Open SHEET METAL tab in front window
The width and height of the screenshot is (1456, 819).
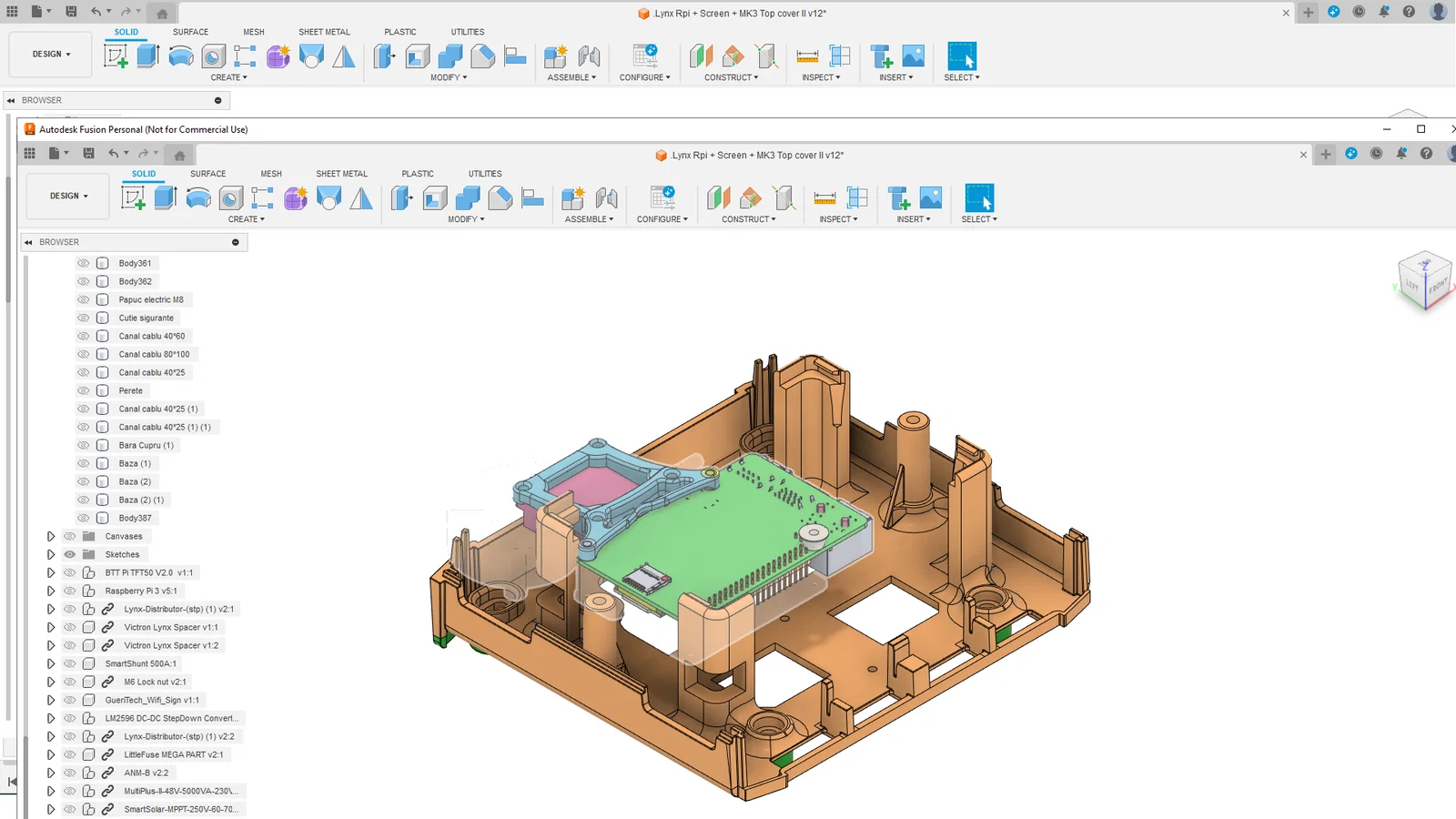[342, 174]
